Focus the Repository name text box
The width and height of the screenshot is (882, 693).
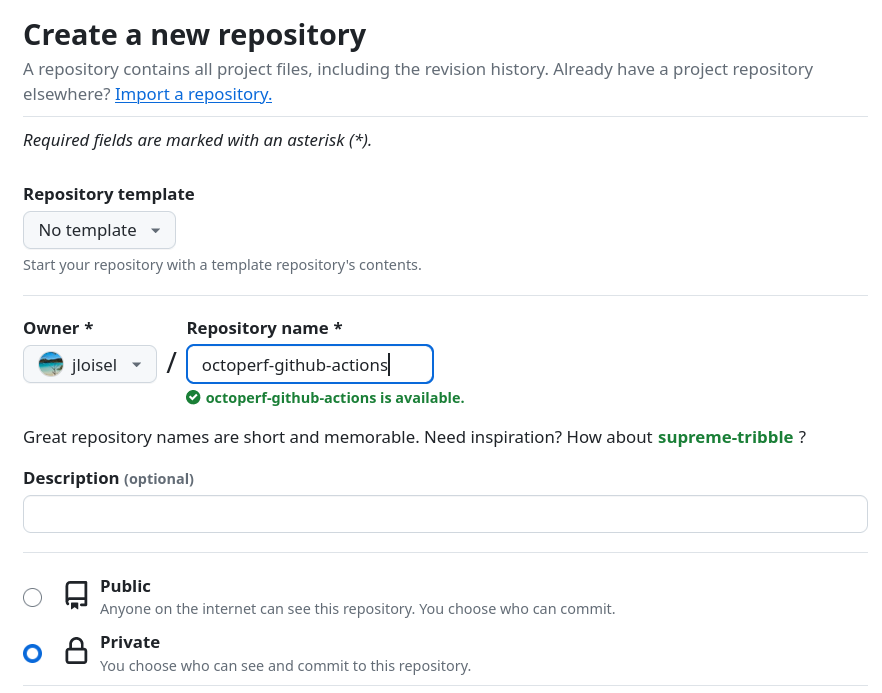pos(309,363)
